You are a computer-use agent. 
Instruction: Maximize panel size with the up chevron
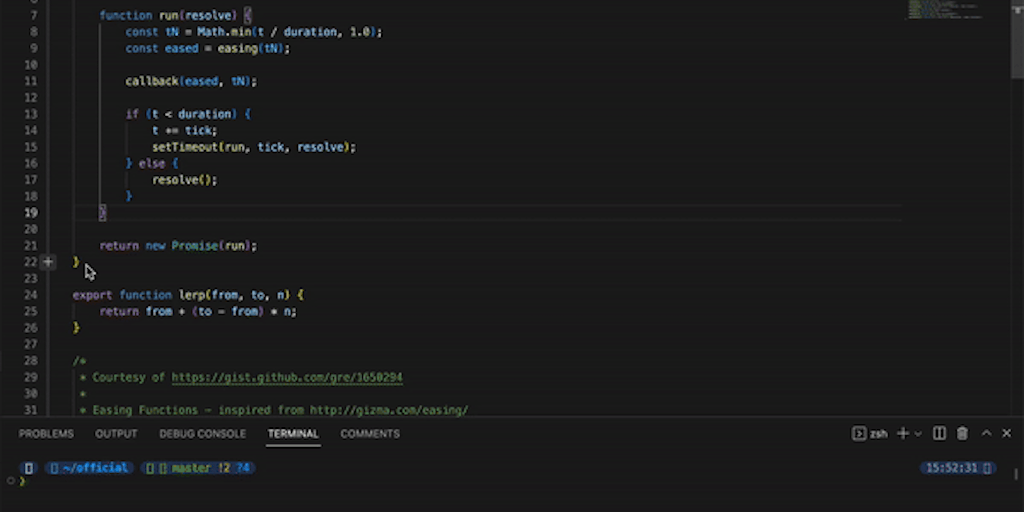[x=986, y=433]
